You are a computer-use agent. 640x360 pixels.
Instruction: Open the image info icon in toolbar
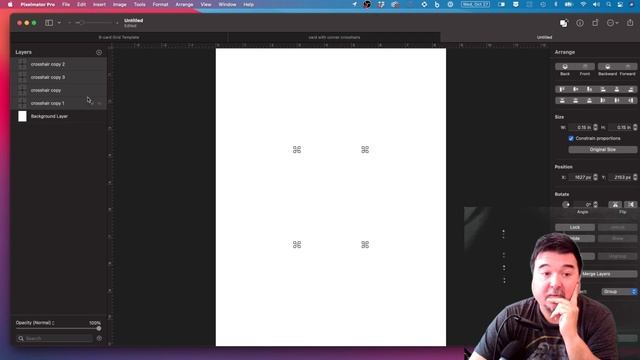[580, 23]
